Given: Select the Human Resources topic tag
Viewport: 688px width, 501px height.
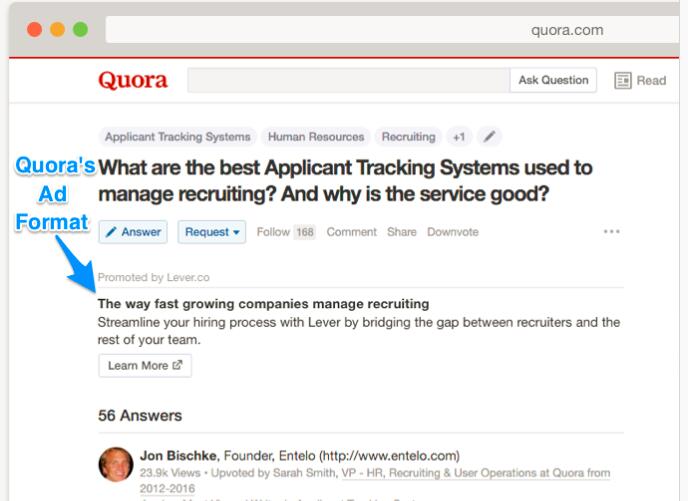Looking at the screenshot, I should tap(316, 137).
